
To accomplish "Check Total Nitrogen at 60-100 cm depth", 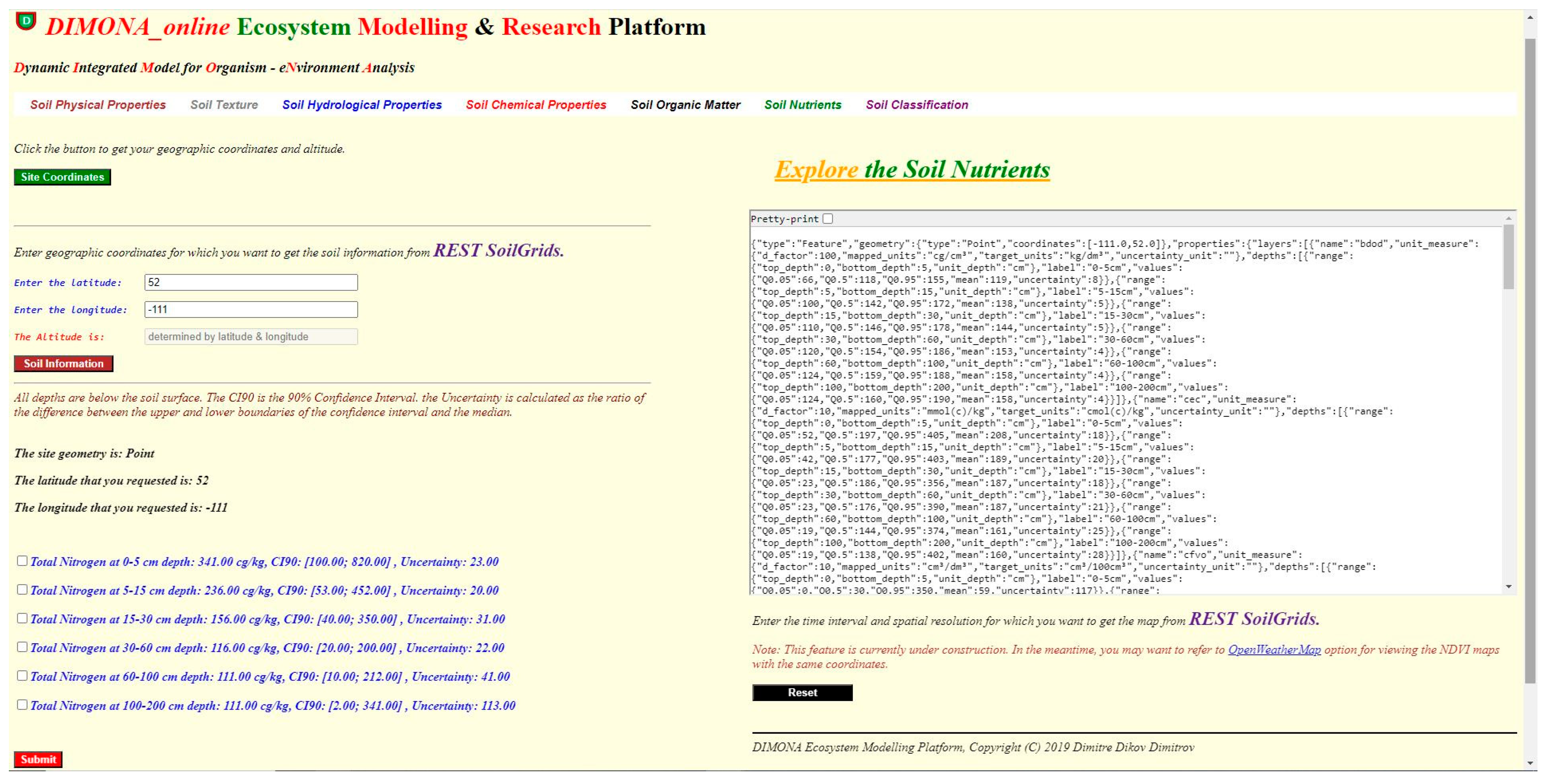I will [x=22, y=676].
